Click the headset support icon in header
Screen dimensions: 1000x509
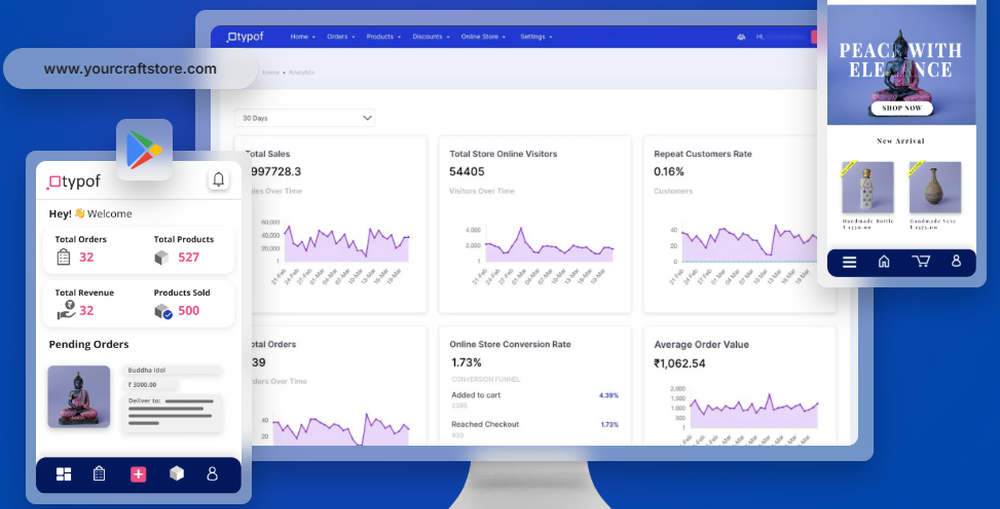[x=740, y=37]
